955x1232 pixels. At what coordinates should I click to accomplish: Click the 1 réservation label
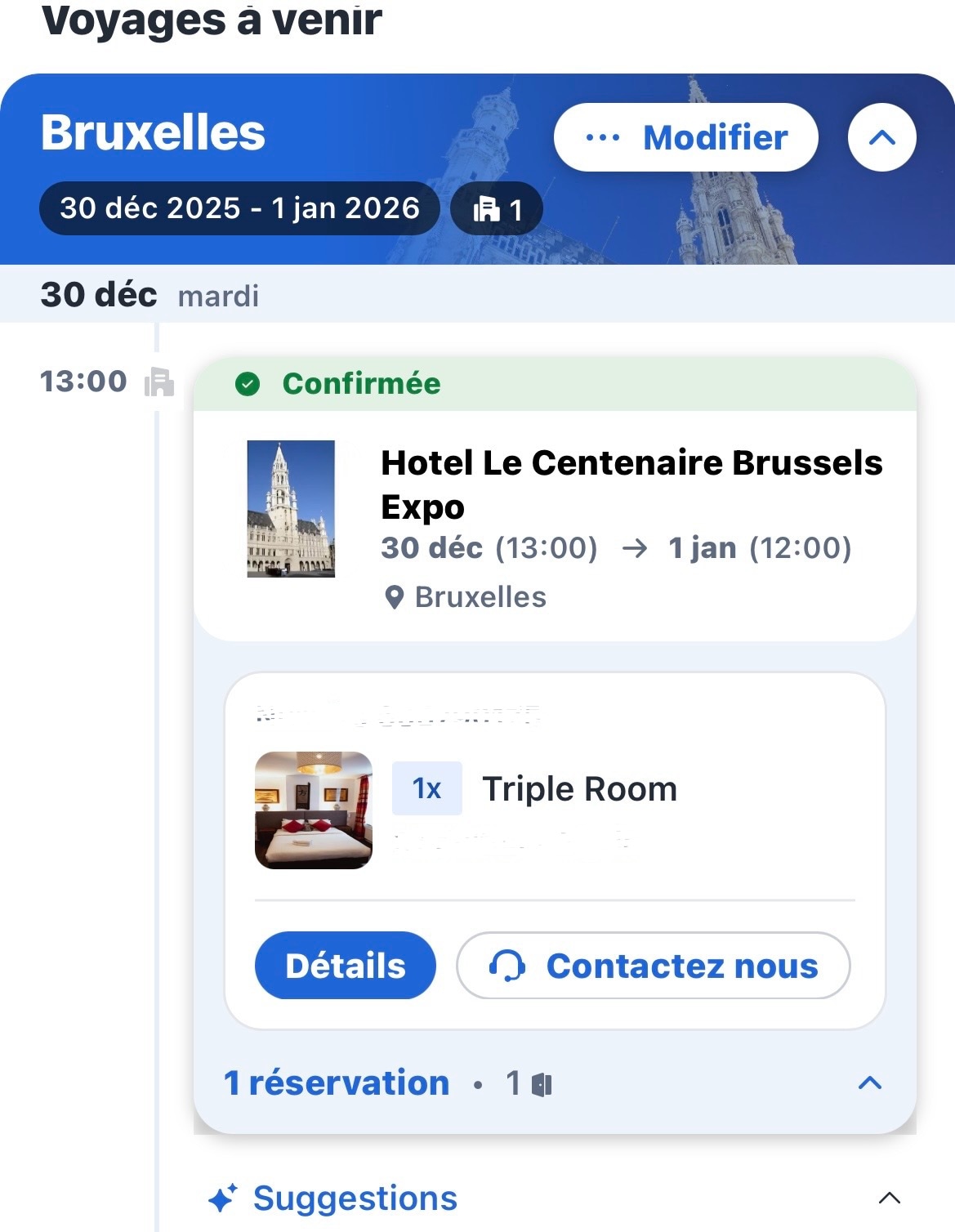[336, 1083]
